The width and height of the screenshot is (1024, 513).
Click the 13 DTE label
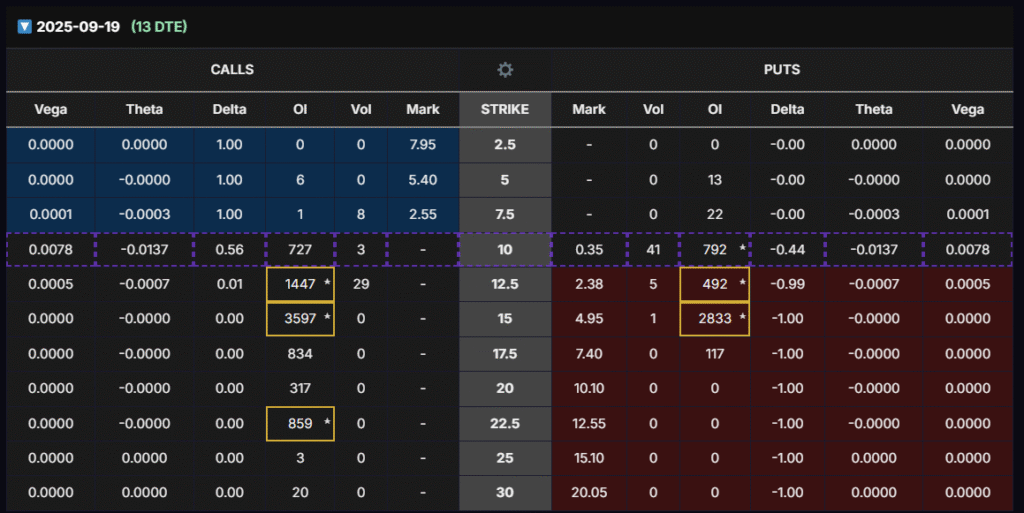click(x=159, y=26)
